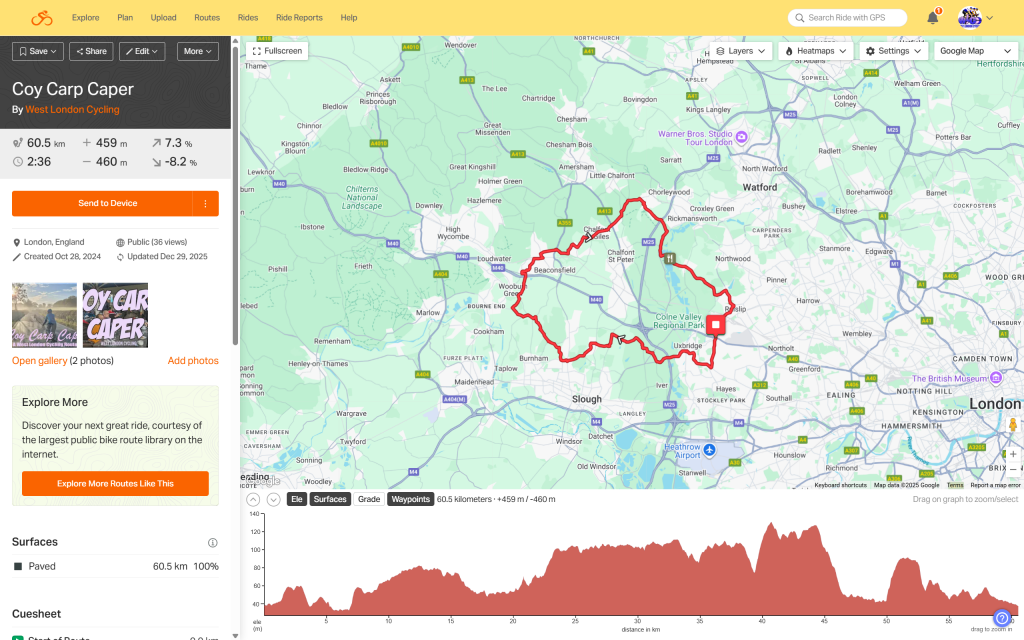Expand the Heatmaps dropdown
Screen dimensions: 1024x640
pyautogui.click(x=816, y=50)
